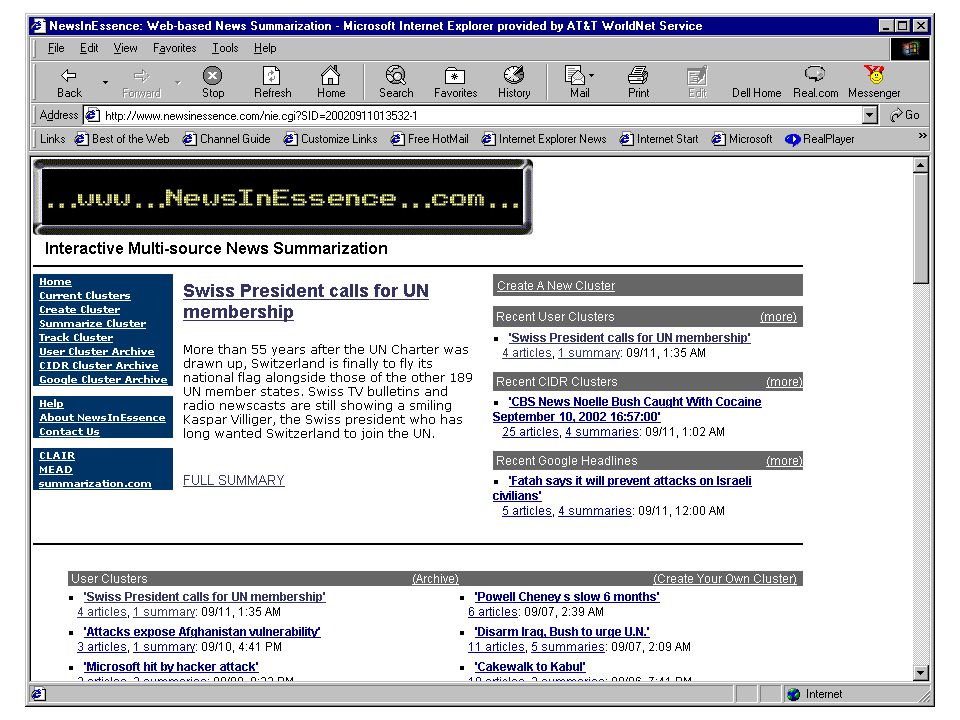
Task: Open 'About NewsInEssence' sidebar link
Action: pyautogui.click(x=102, y=418)
